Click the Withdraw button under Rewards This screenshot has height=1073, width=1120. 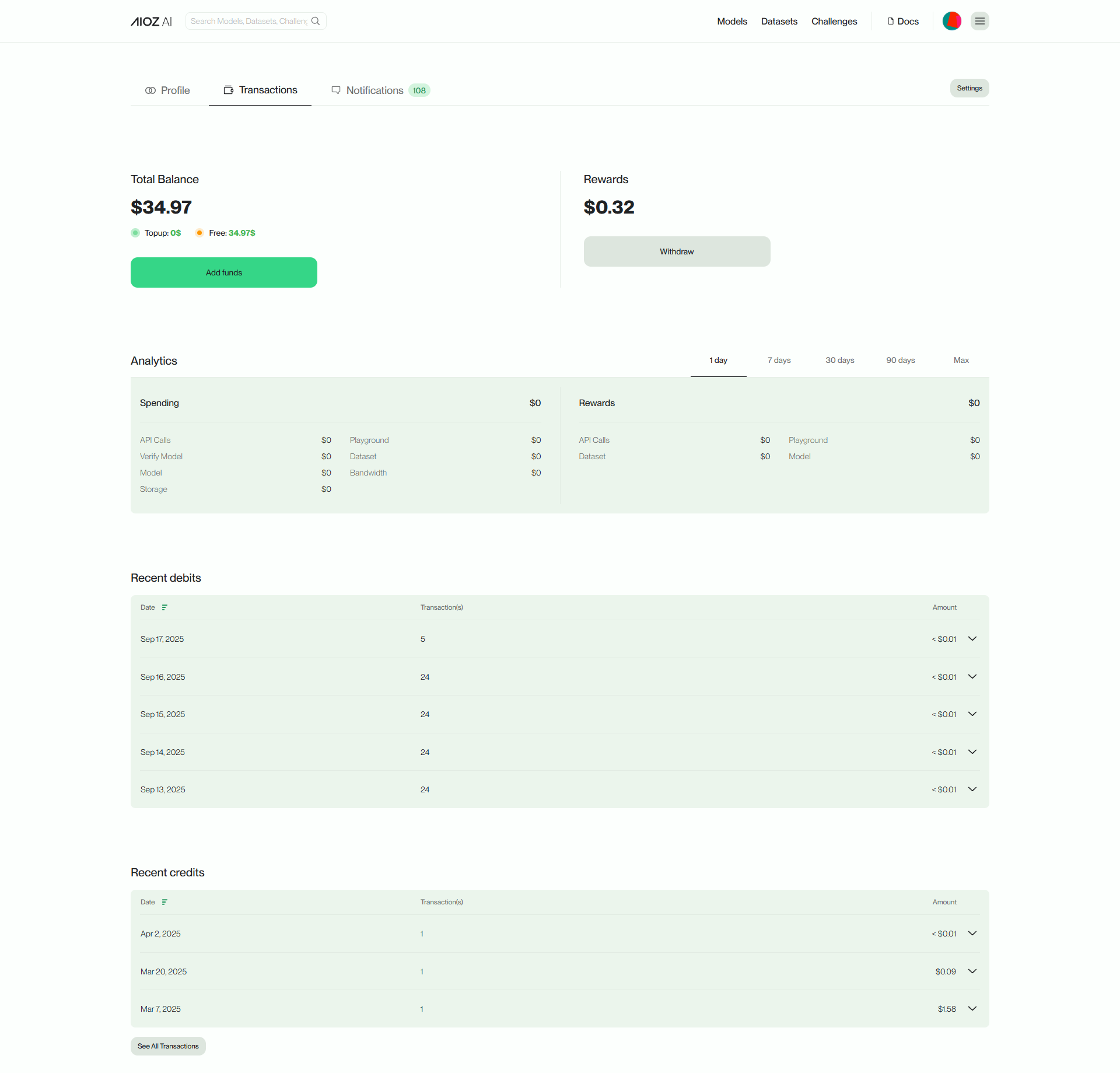pyautogui.click(x=677, y=251)
